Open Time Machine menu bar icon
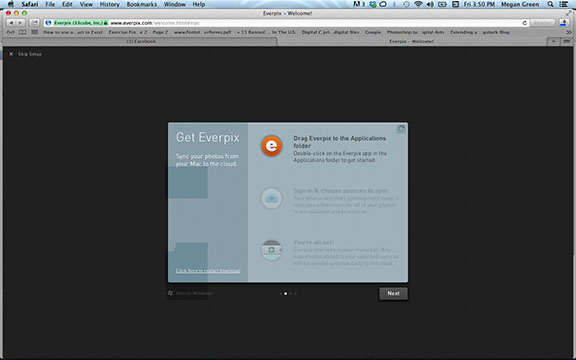The width and height of the screenshot is (576, 360). (x=406, y=4)
